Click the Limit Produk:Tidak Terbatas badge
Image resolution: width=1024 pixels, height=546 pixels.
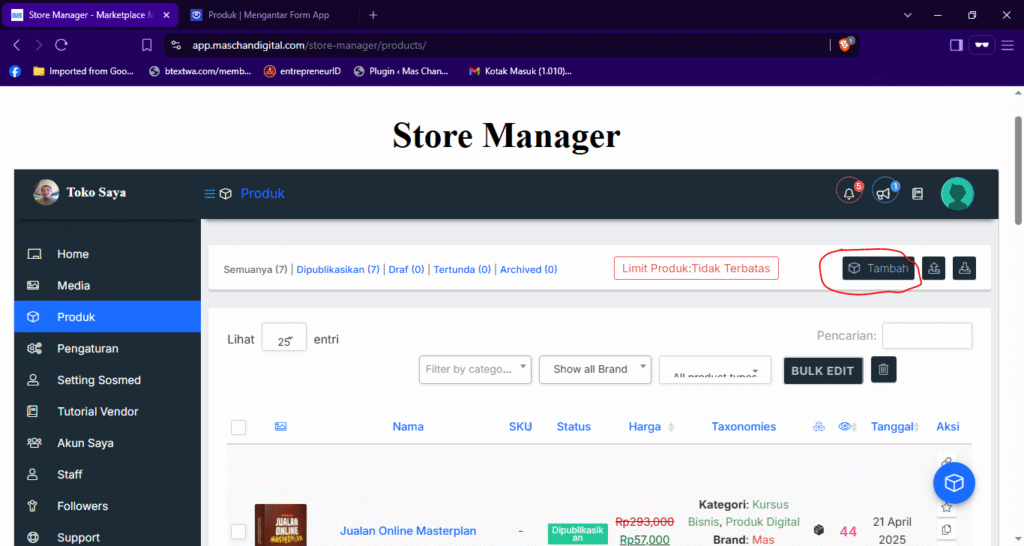[696, 268]
